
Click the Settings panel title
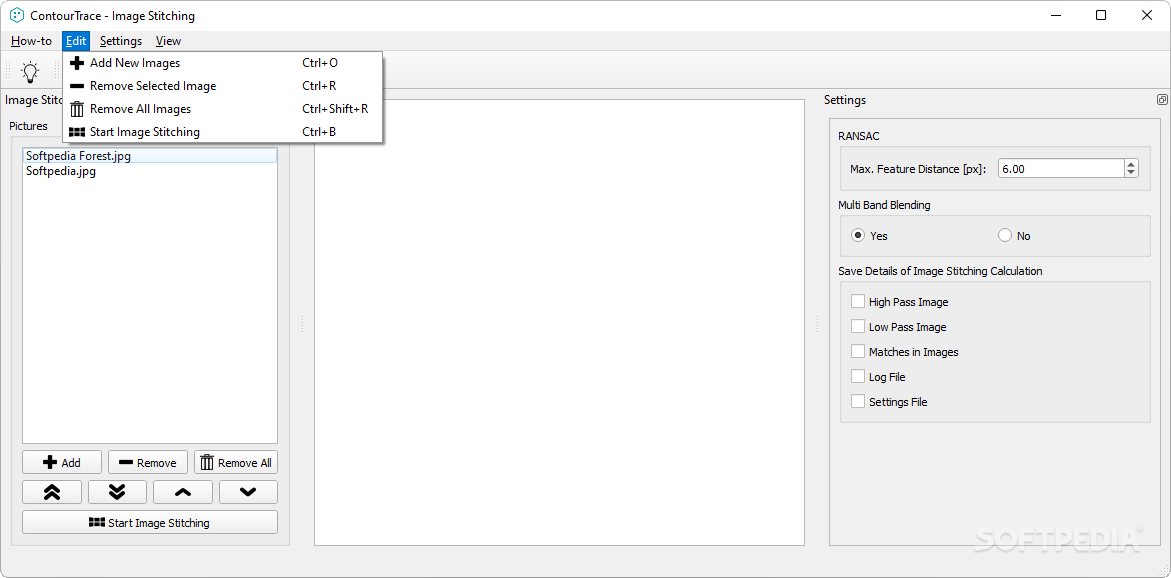click(x=845, y=100)
